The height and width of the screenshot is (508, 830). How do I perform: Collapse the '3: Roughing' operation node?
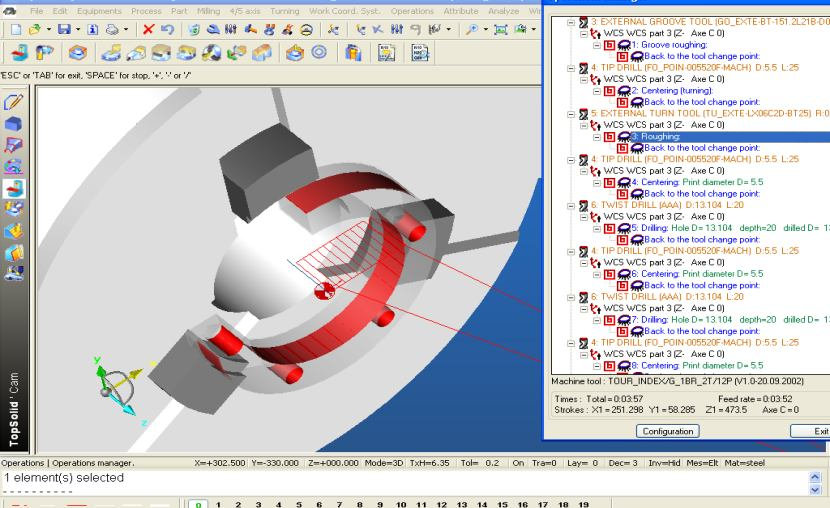[x=597, y=137]
